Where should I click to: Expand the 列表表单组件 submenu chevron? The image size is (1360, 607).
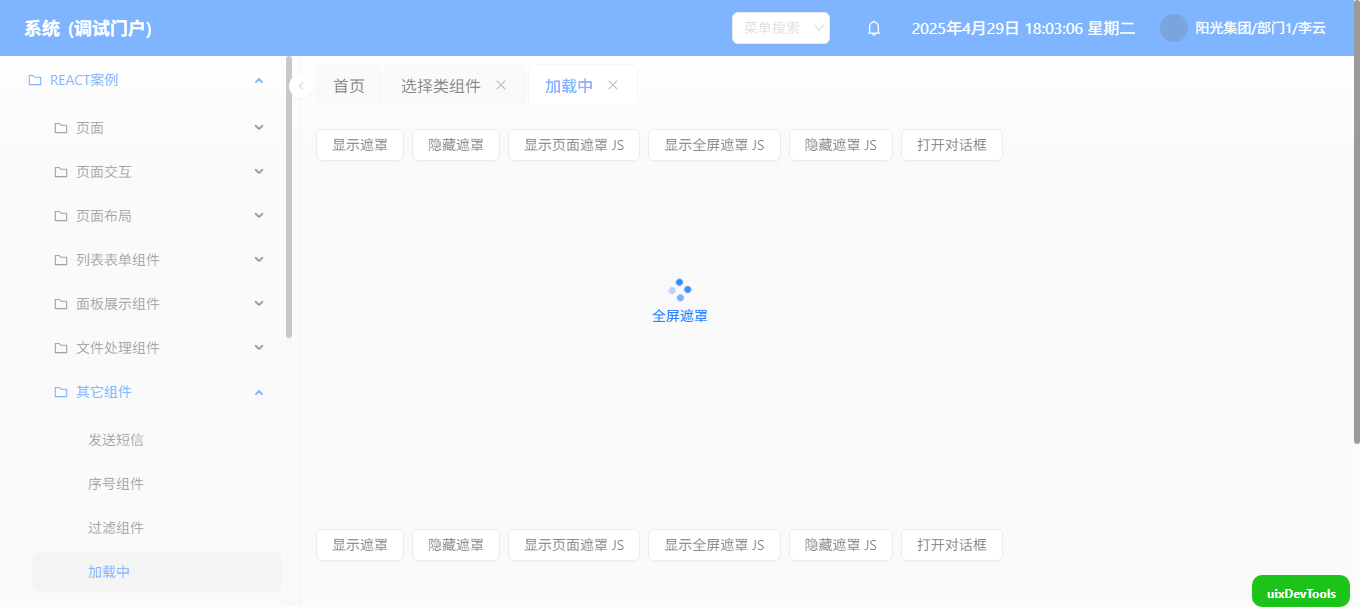(259, 260)
